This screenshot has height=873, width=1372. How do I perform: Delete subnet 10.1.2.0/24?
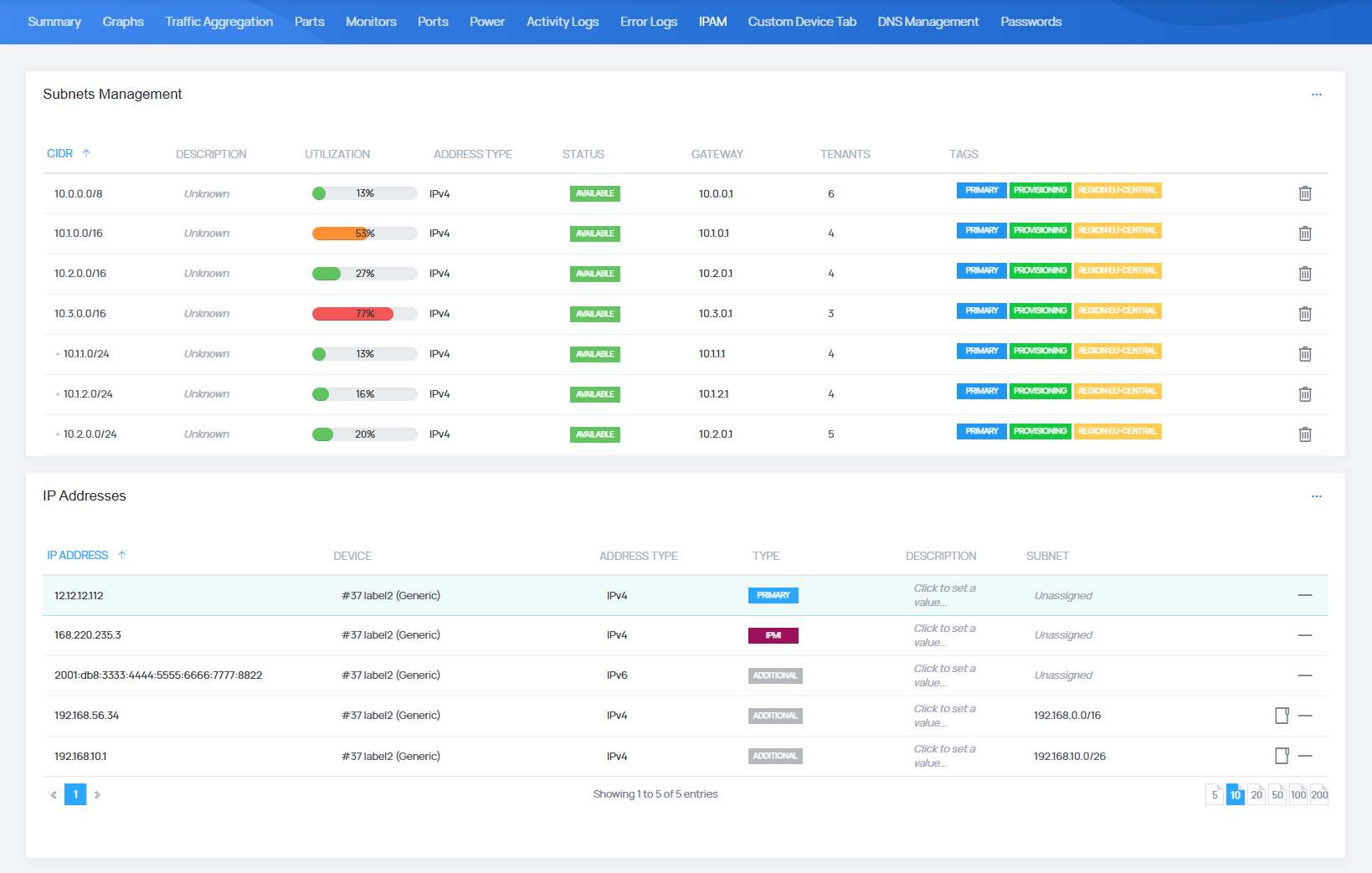pos(1304,394)
